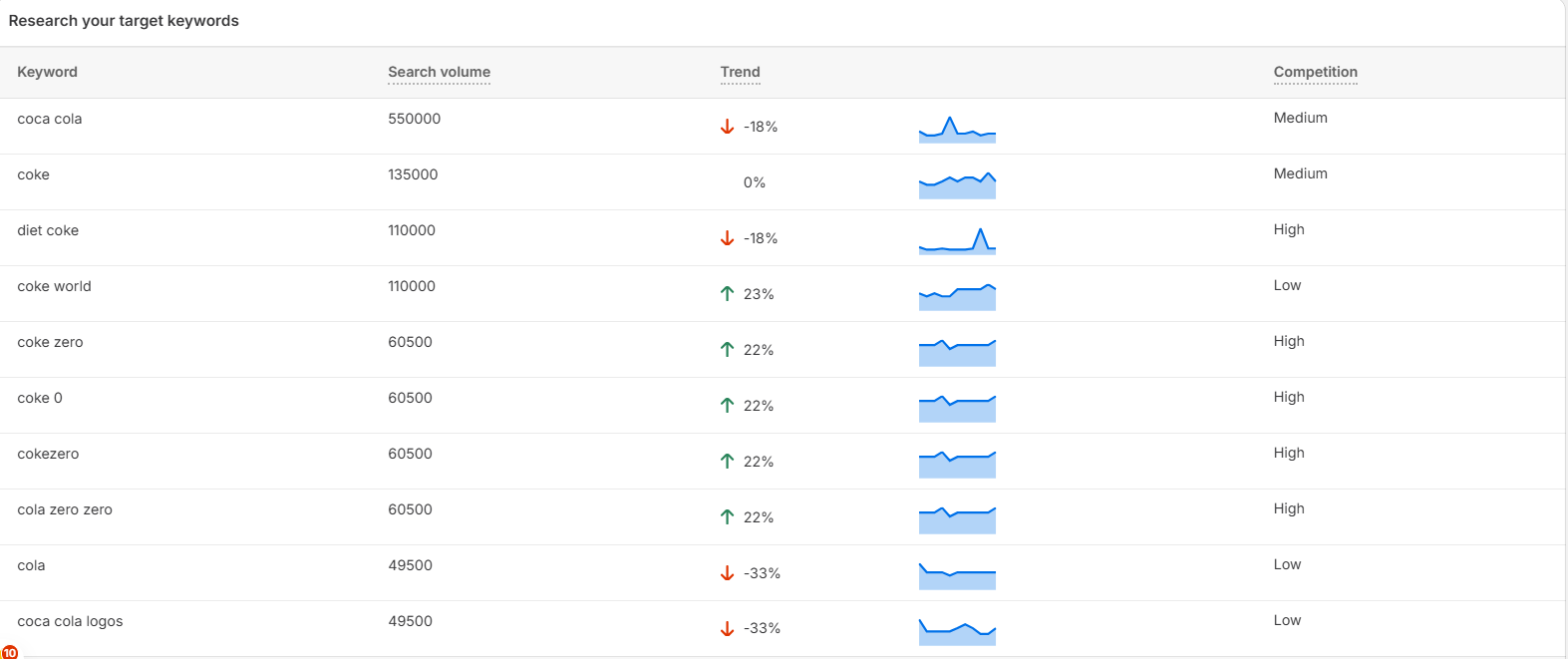Open the coke trend sparkline chart
Viewport: 1568px width, 659px height.
[x=957, y=184]
